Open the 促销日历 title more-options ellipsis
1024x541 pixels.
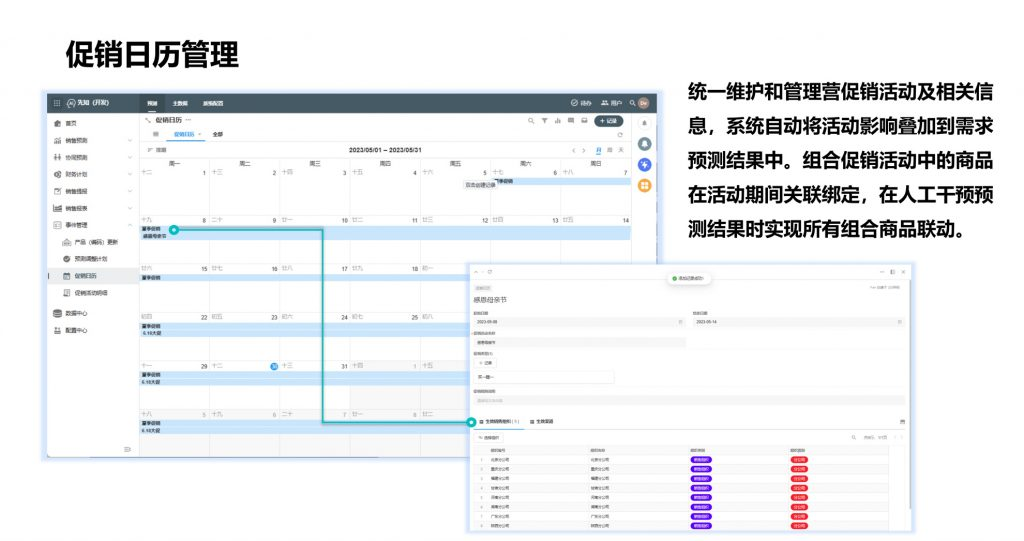[x=188, y=120]
